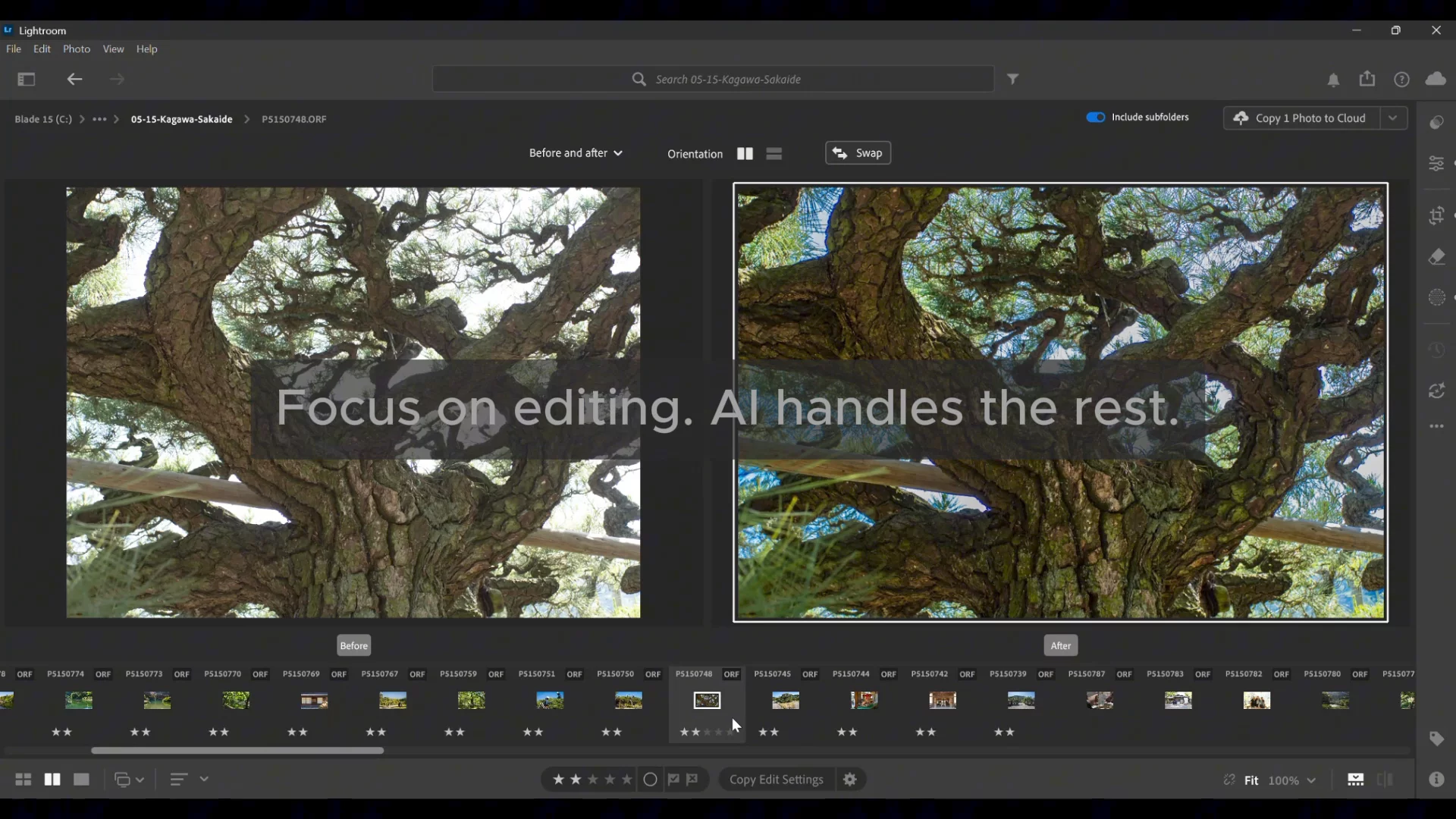This screenshot has width=1456, height=819.
Task: Switch to single photo detail view
Action: tap(81, 780)
